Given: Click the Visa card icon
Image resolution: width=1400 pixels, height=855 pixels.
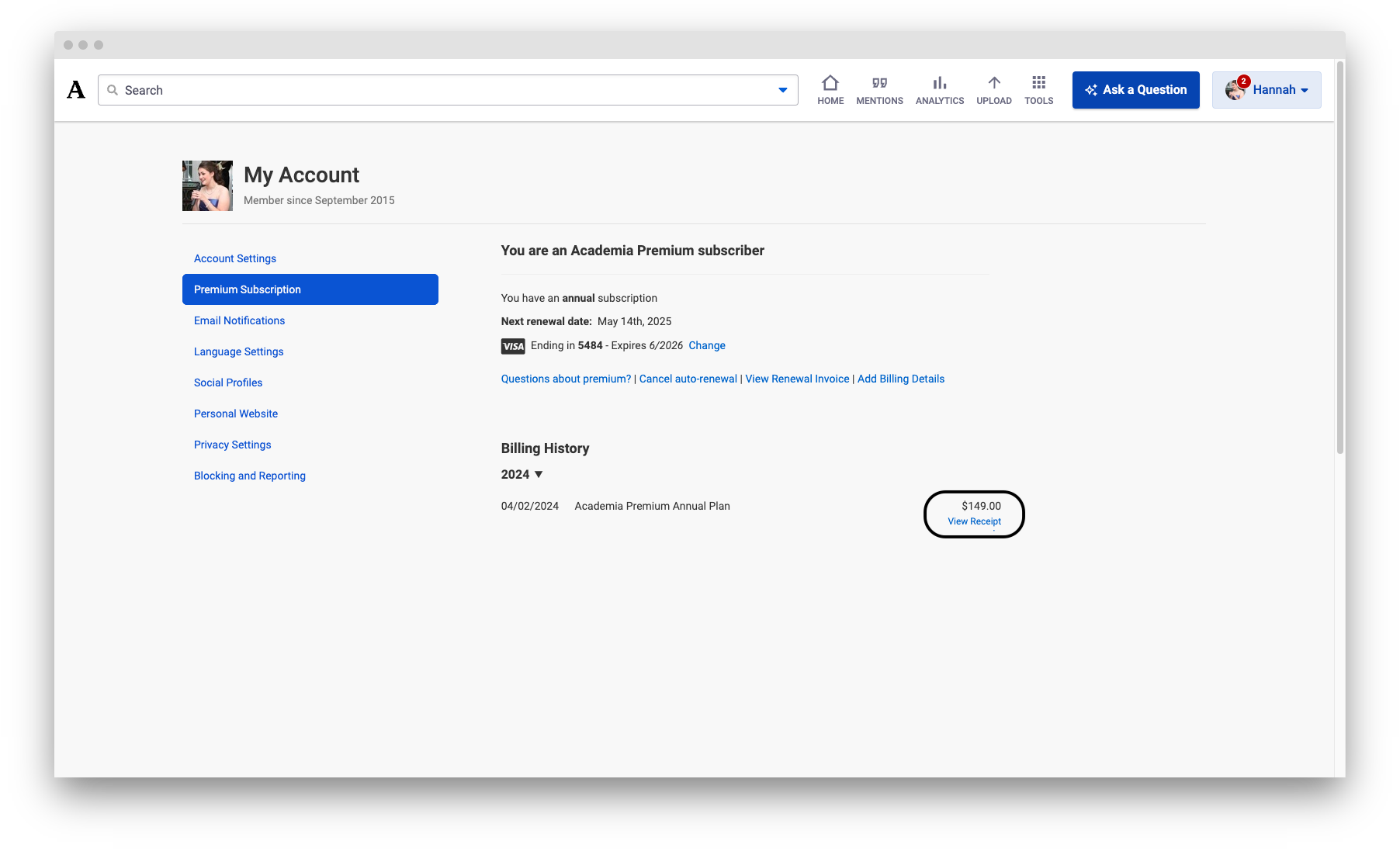Looking at the screenshot, I should [513, 346].
